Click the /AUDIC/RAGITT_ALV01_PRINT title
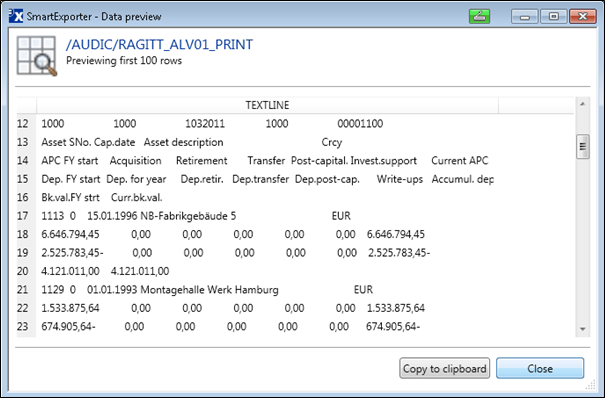Viewport: 605px width, 398px height. tap(159, 45)
